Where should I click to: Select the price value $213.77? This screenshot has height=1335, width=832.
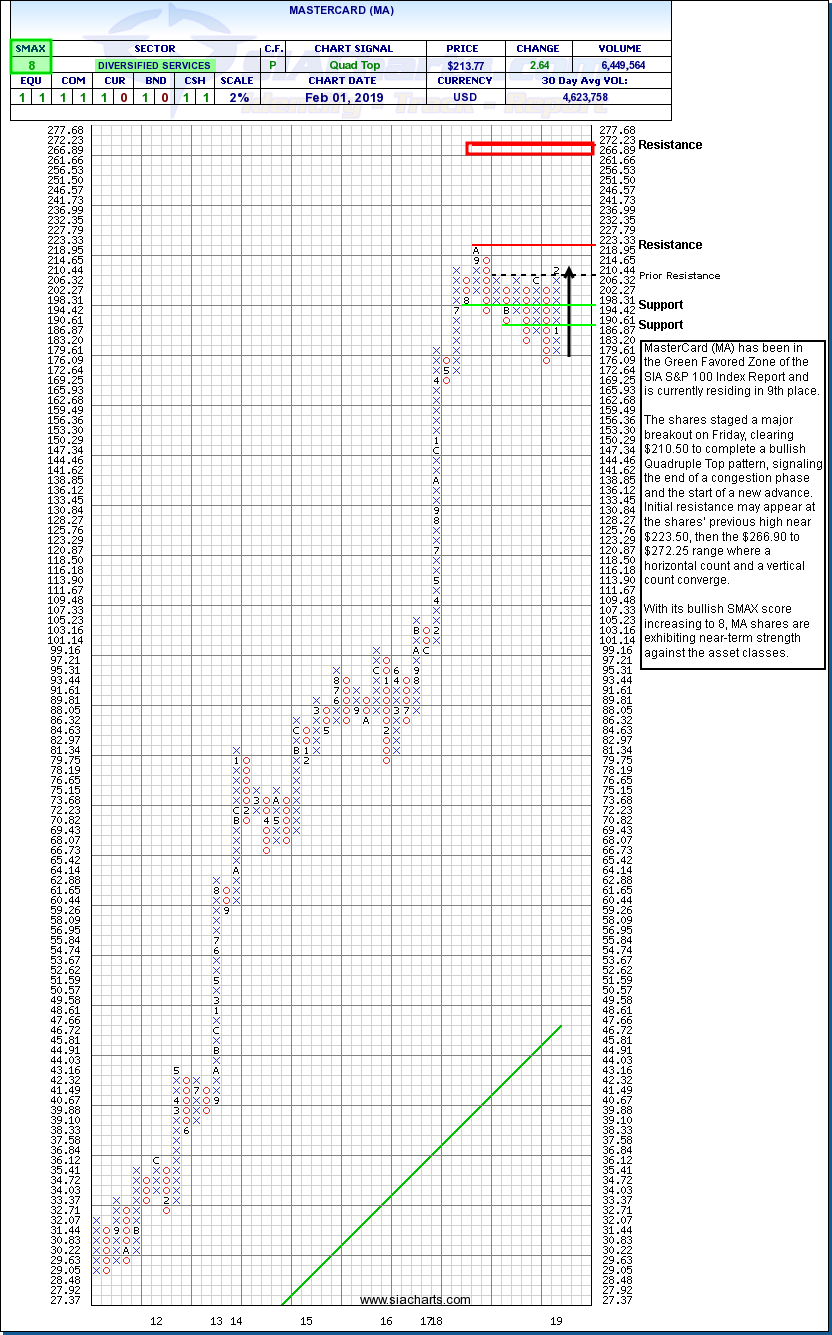tap(464, 65)
